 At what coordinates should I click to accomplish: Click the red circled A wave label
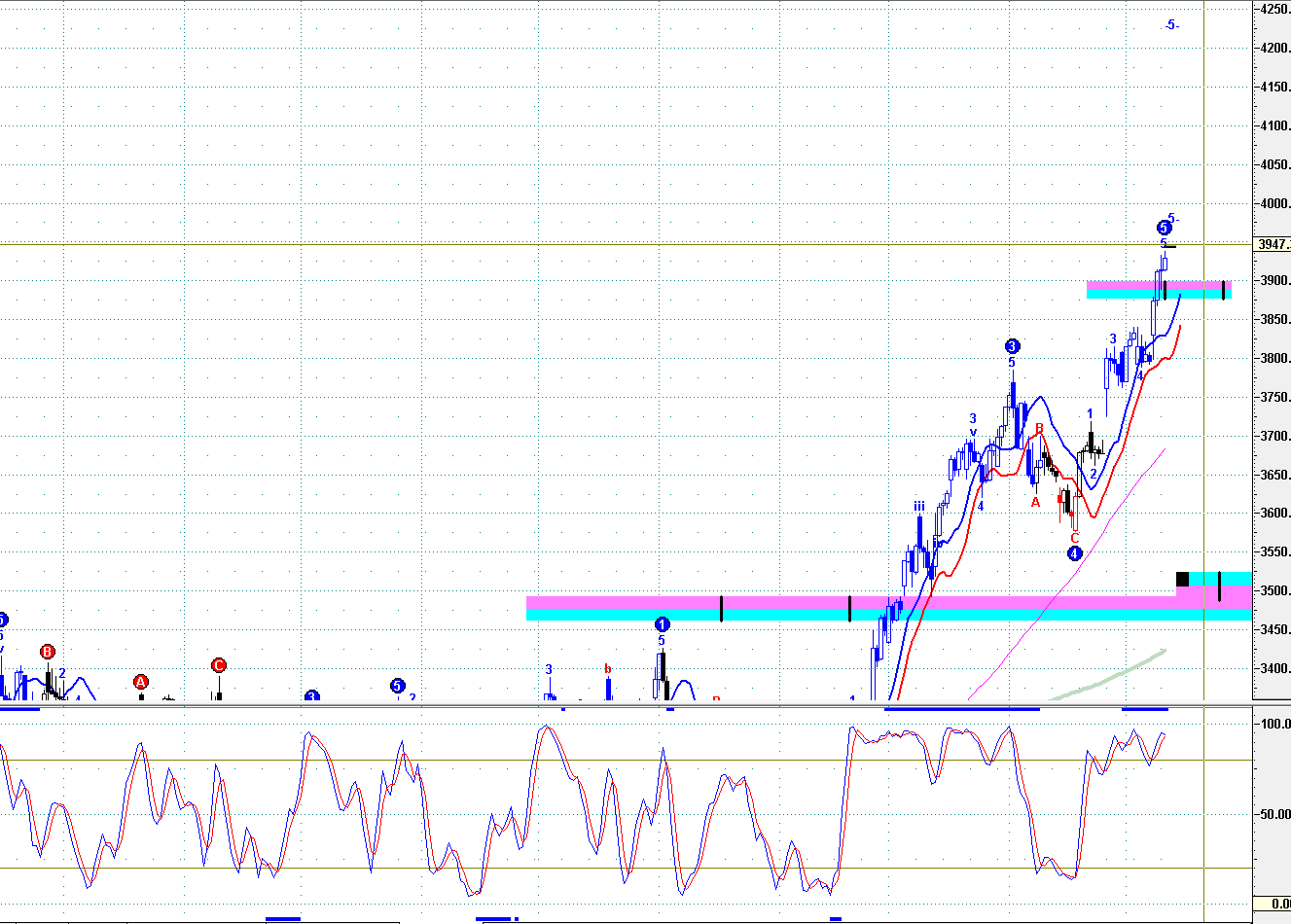(141, 682)
